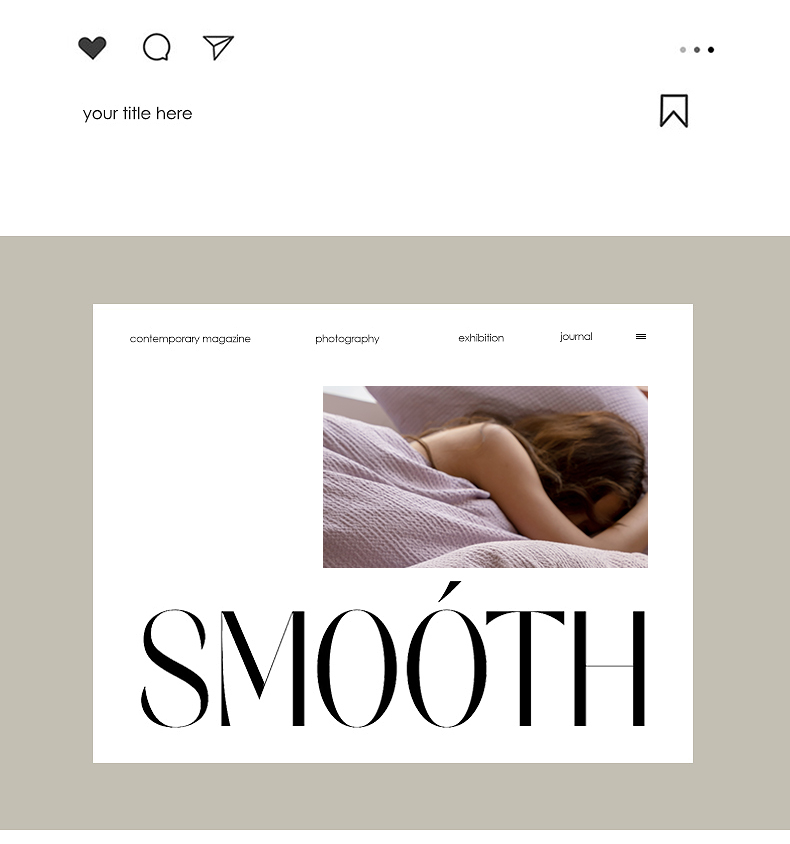The image size is (790, 844).
Task: Select the middle dark gray carousel dot
Action: tap(697, 50)
